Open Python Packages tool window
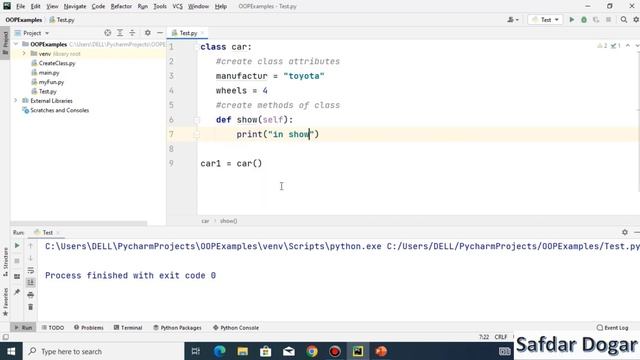 point(177,327)
